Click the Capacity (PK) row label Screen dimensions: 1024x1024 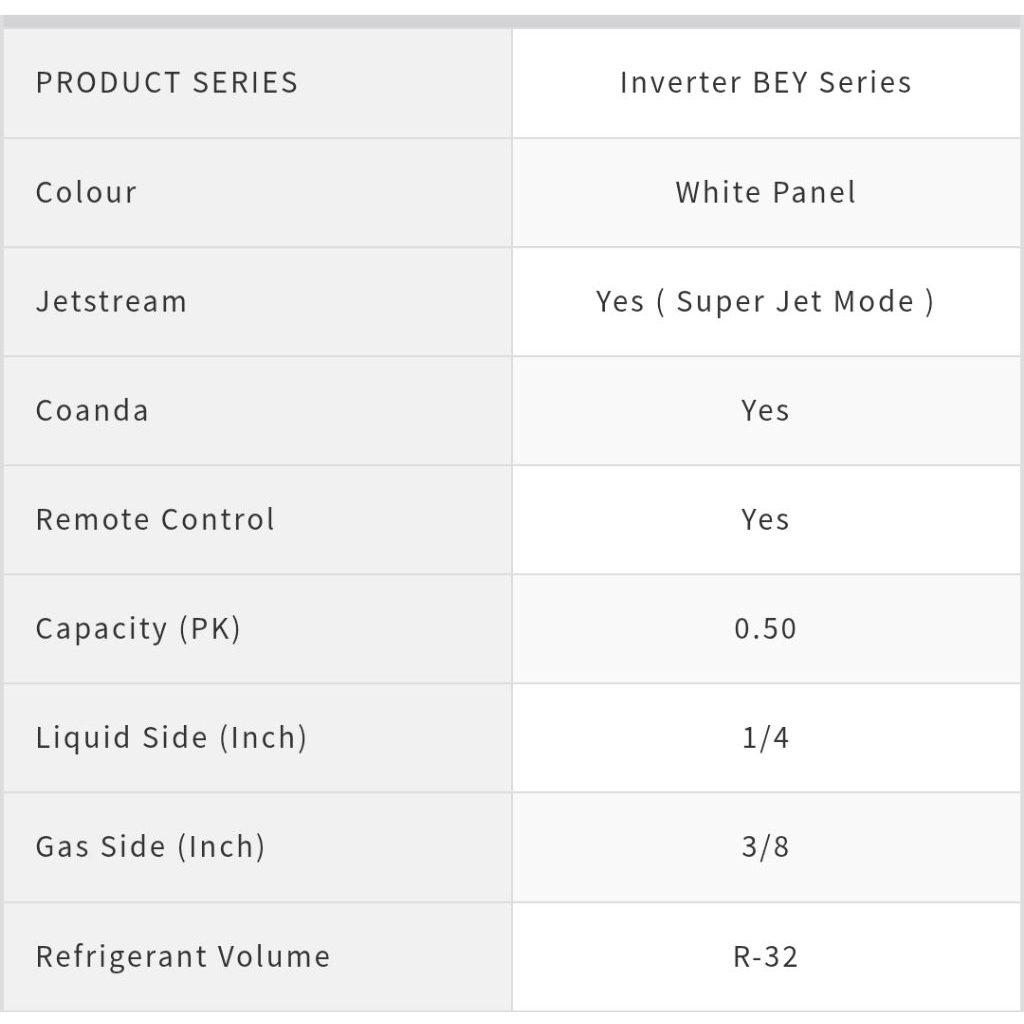(x=138, y=629)
